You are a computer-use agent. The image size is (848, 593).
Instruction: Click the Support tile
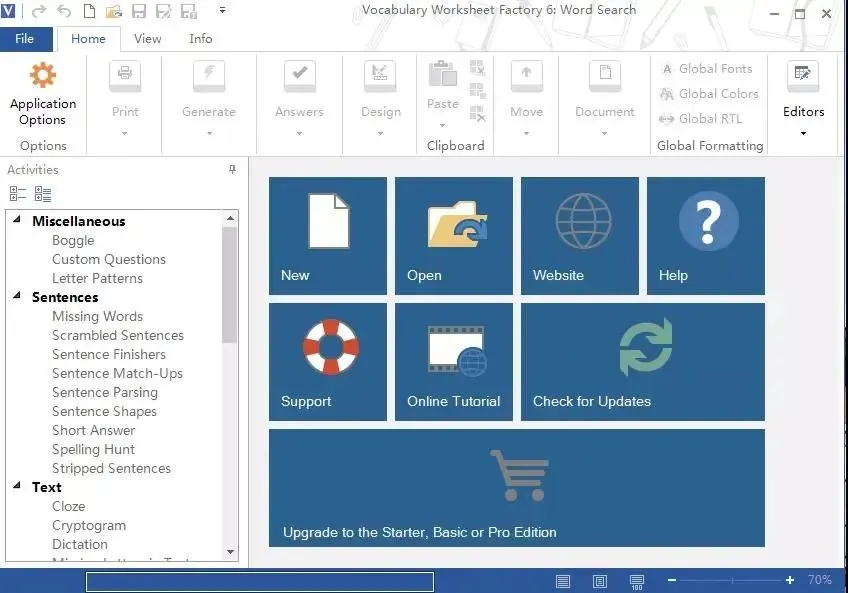pyautogui.click(x=328, y=362)
